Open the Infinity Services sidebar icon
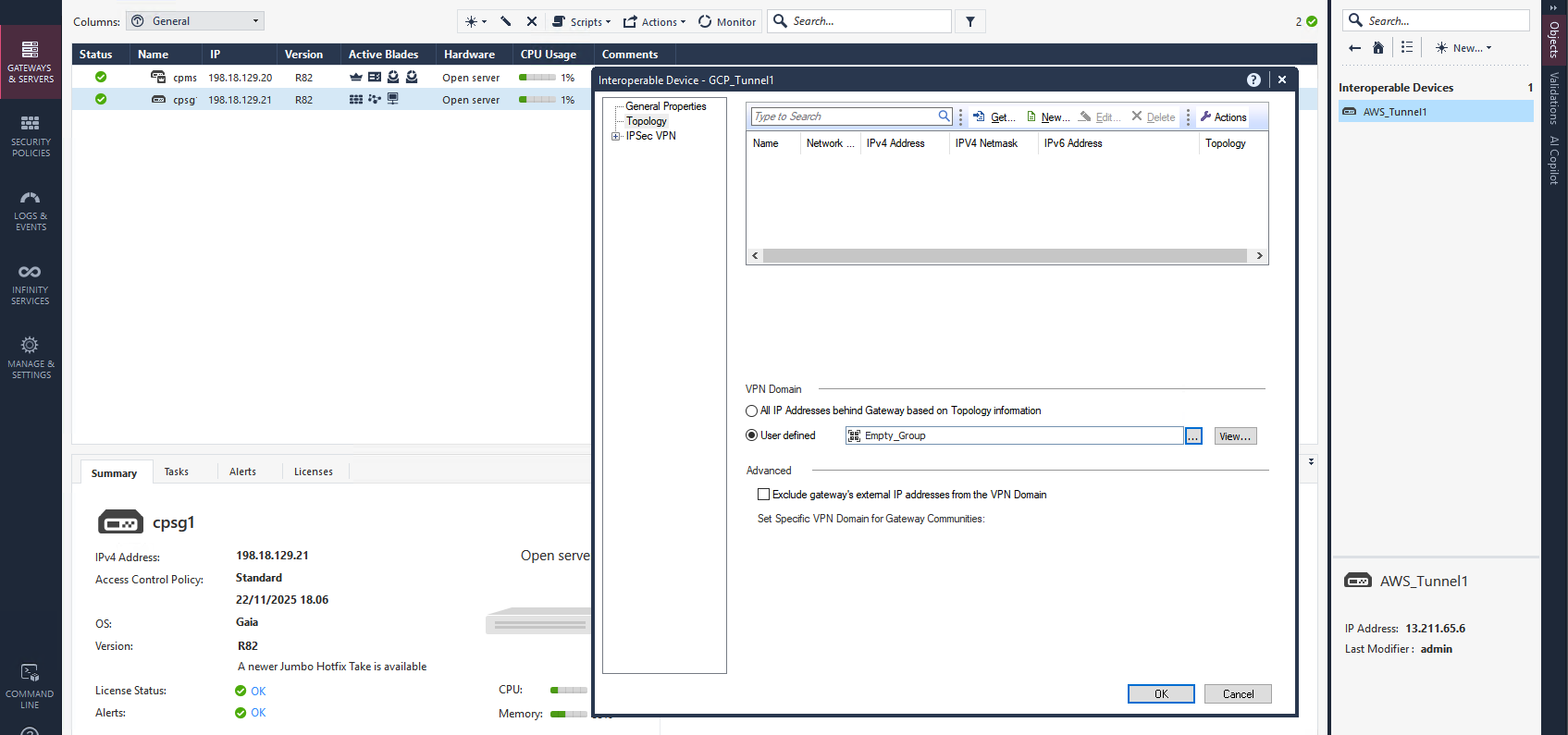This screenshot has height=735, width=1568. [x=31, y=284]
